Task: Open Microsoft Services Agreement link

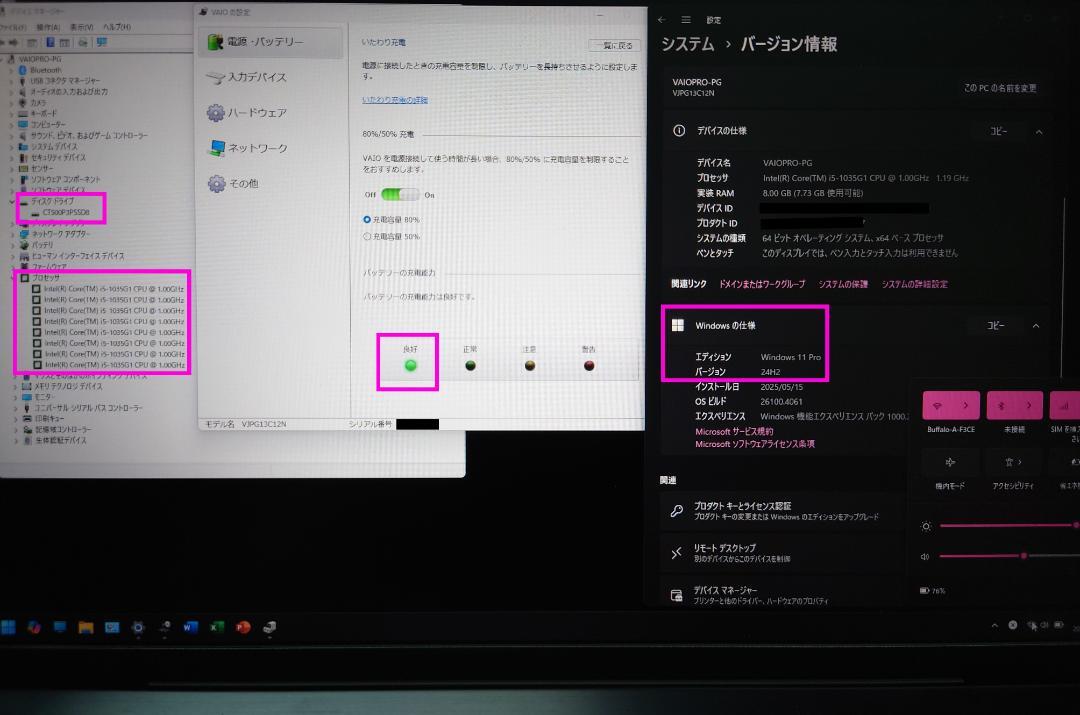Action: (734, 432)
